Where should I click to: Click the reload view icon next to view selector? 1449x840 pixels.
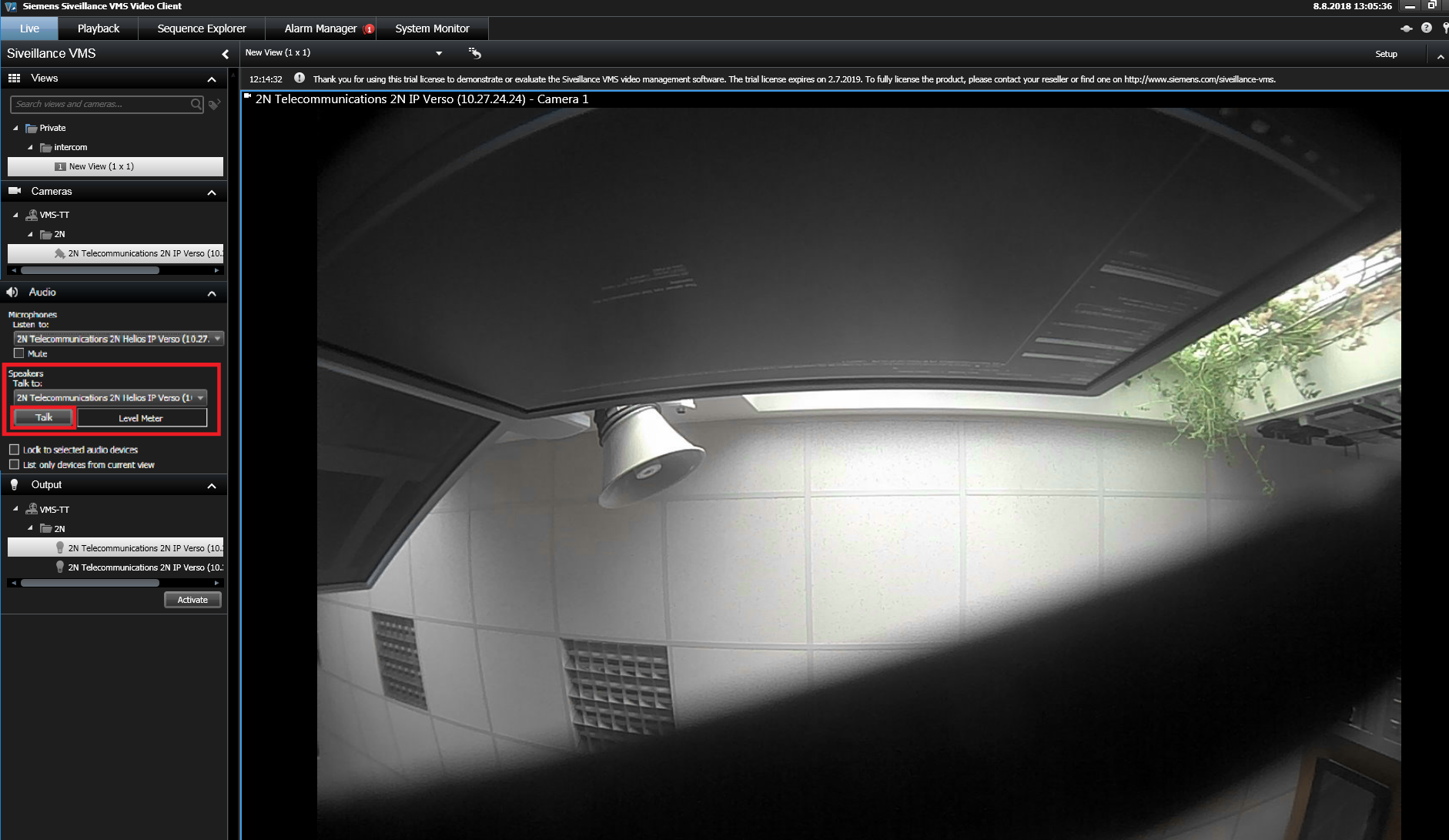point(474,53)
